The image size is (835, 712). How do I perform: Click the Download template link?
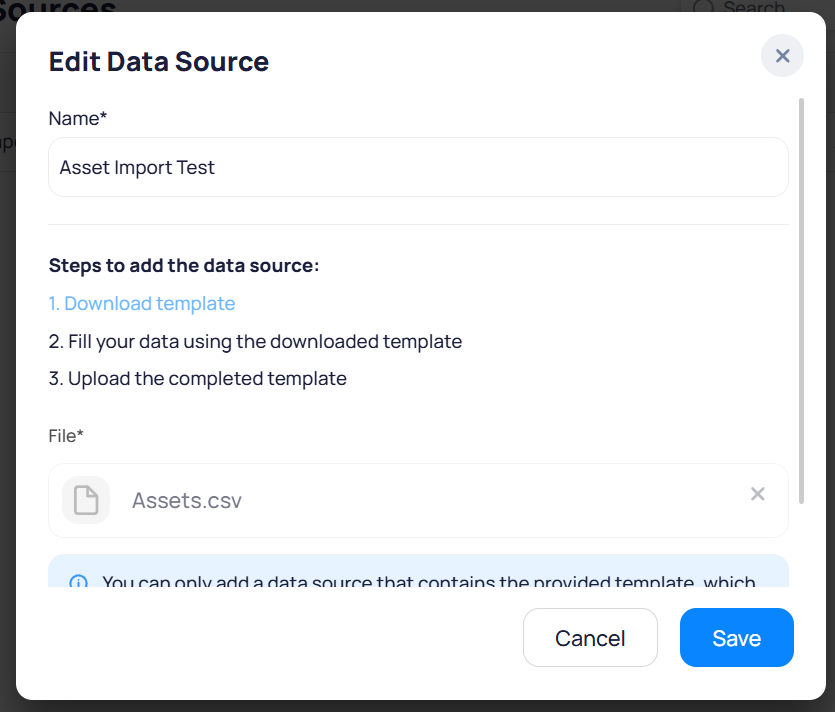(142, 303)
